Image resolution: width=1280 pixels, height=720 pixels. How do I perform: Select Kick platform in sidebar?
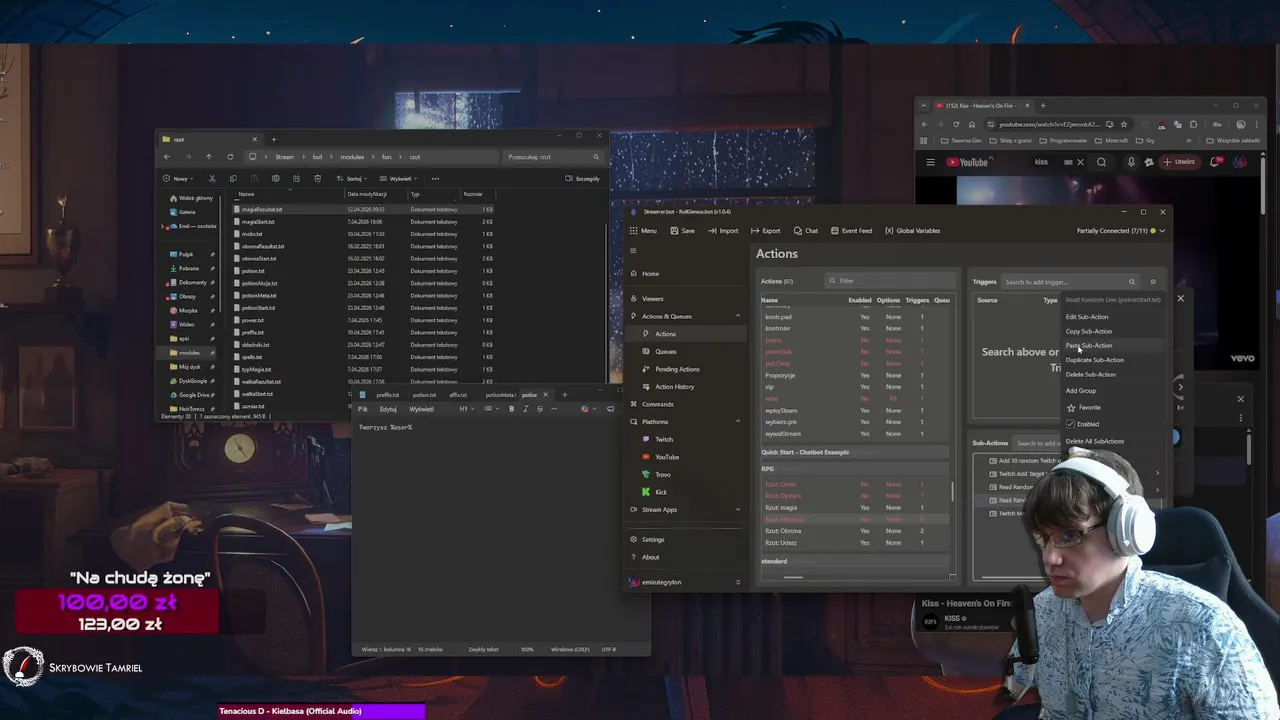pos(660,492)
